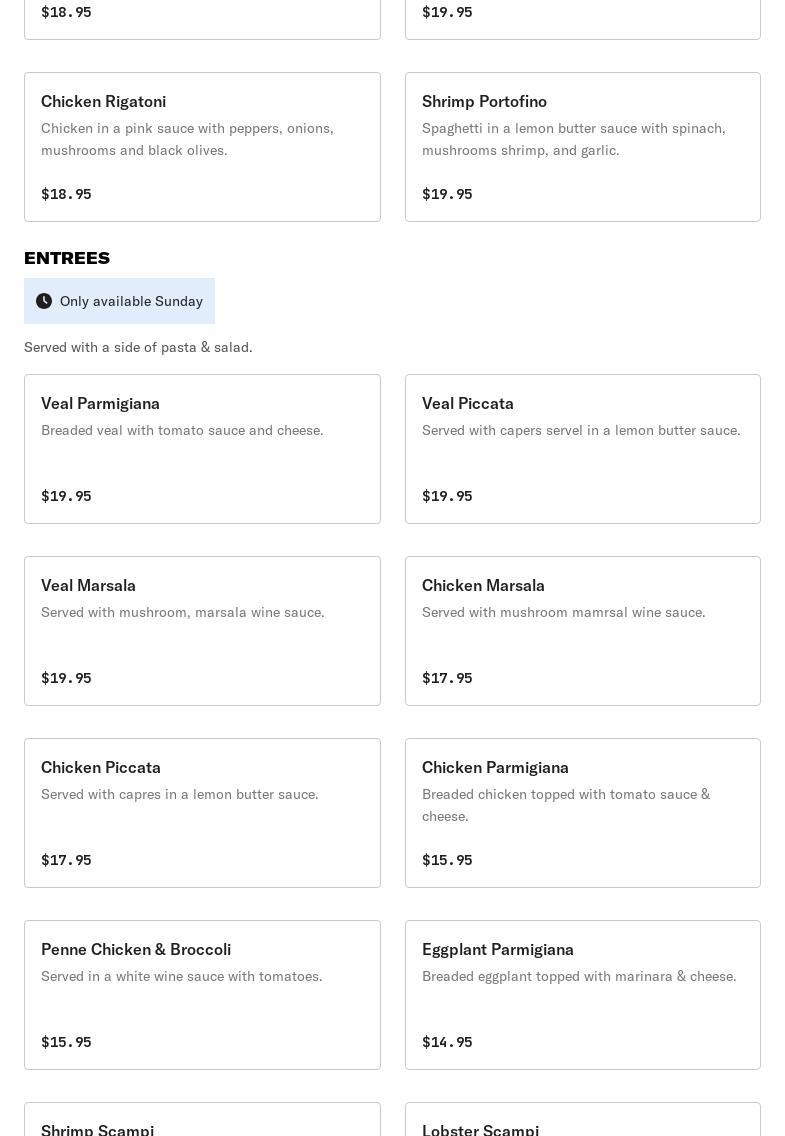The width and height of the screenshot is (785, 1136).
Task: Select the Chicken Marsala entree card
Action: (582, 631)
